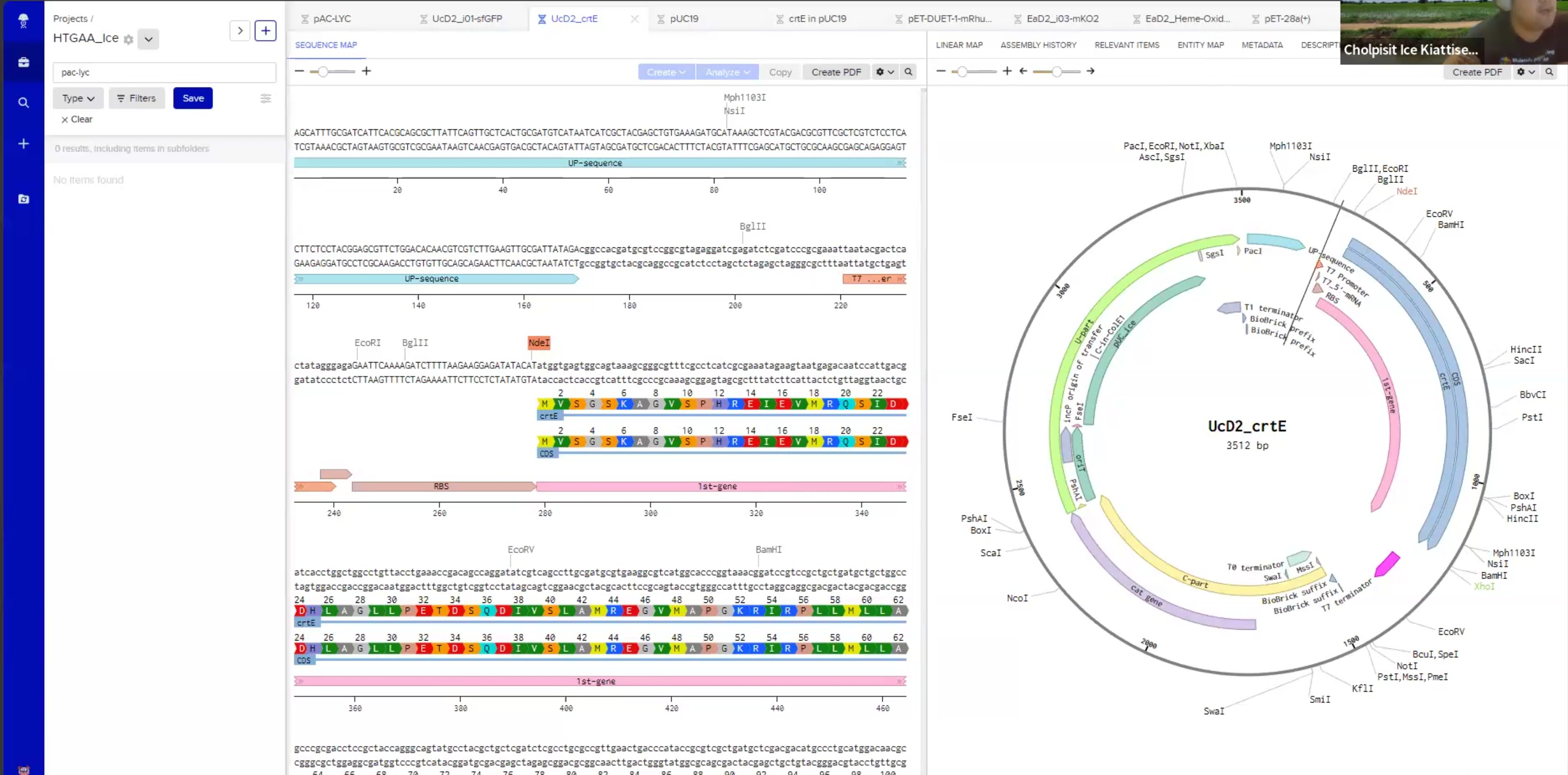Image resolution: width=1568 pixels, height=775 pixels.
Task: Select the XhoI label on plasmid map
Action: pos(1483,586)
